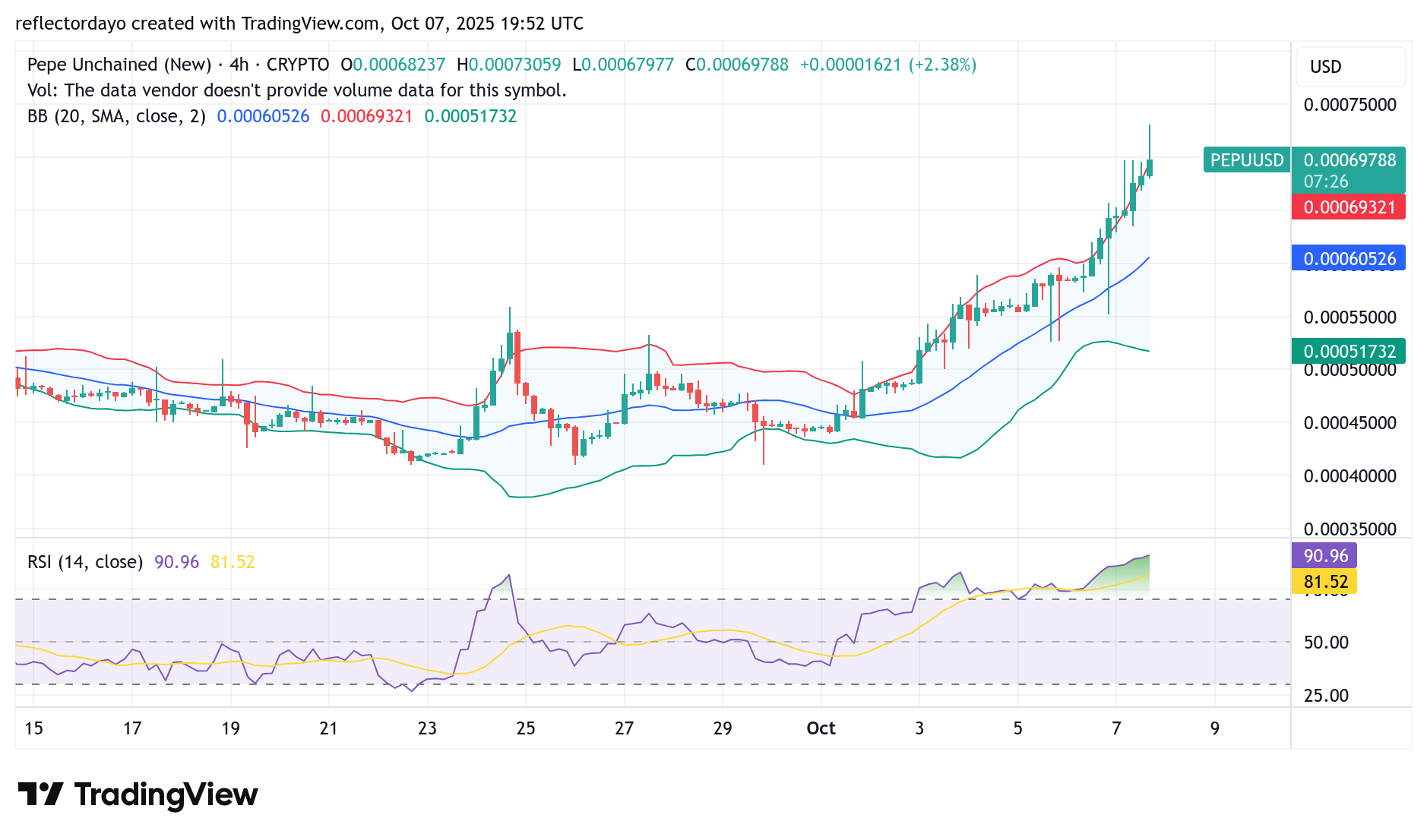Select the BB (20, SMA, close, 2) indicator label

coord(116,116)
